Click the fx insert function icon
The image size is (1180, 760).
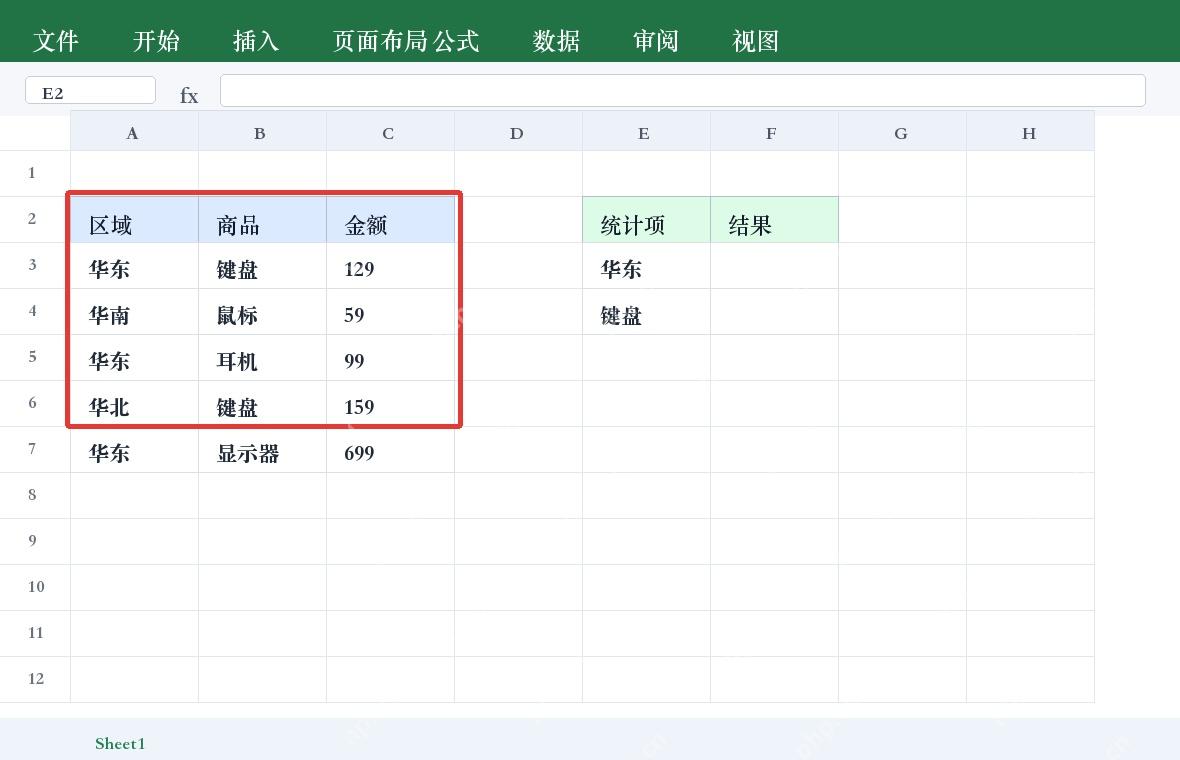pyautogui.click(x=189, y=96)
